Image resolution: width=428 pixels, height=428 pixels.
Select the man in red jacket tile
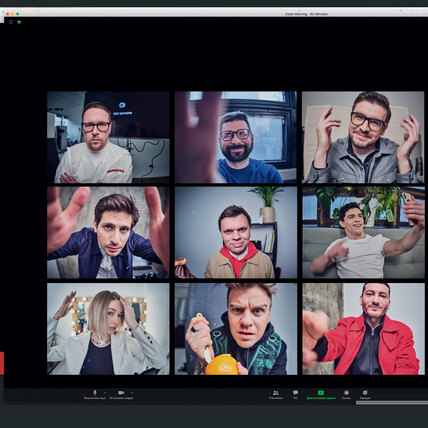pyautogui.click(x=363, y=329)
